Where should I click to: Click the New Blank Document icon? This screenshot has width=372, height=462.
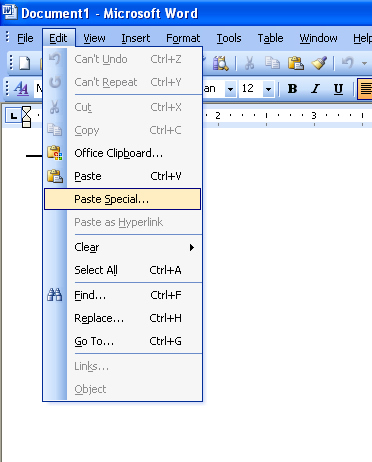pyautogui.click(x=24, y=63)
